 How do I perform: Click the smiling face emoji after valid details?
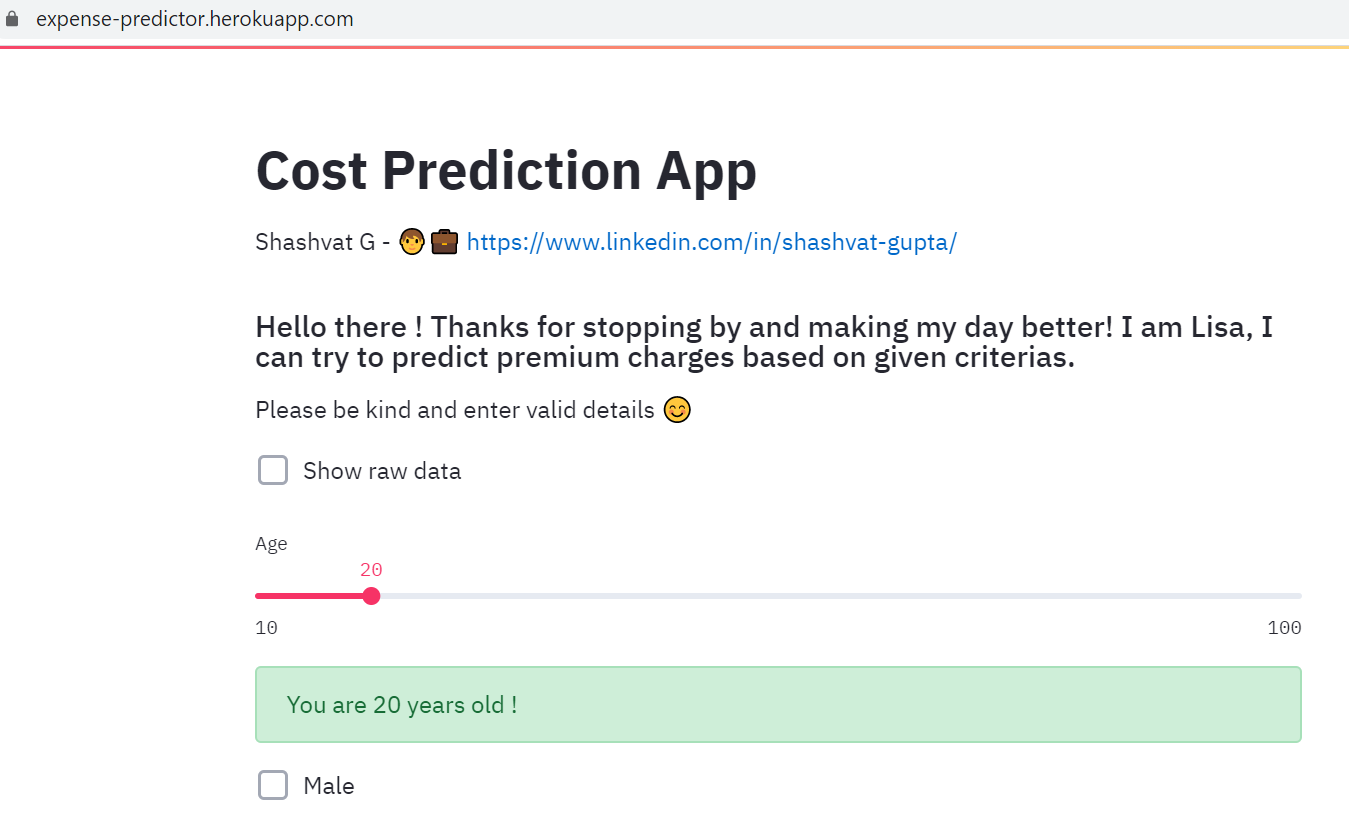pos(676,409)
